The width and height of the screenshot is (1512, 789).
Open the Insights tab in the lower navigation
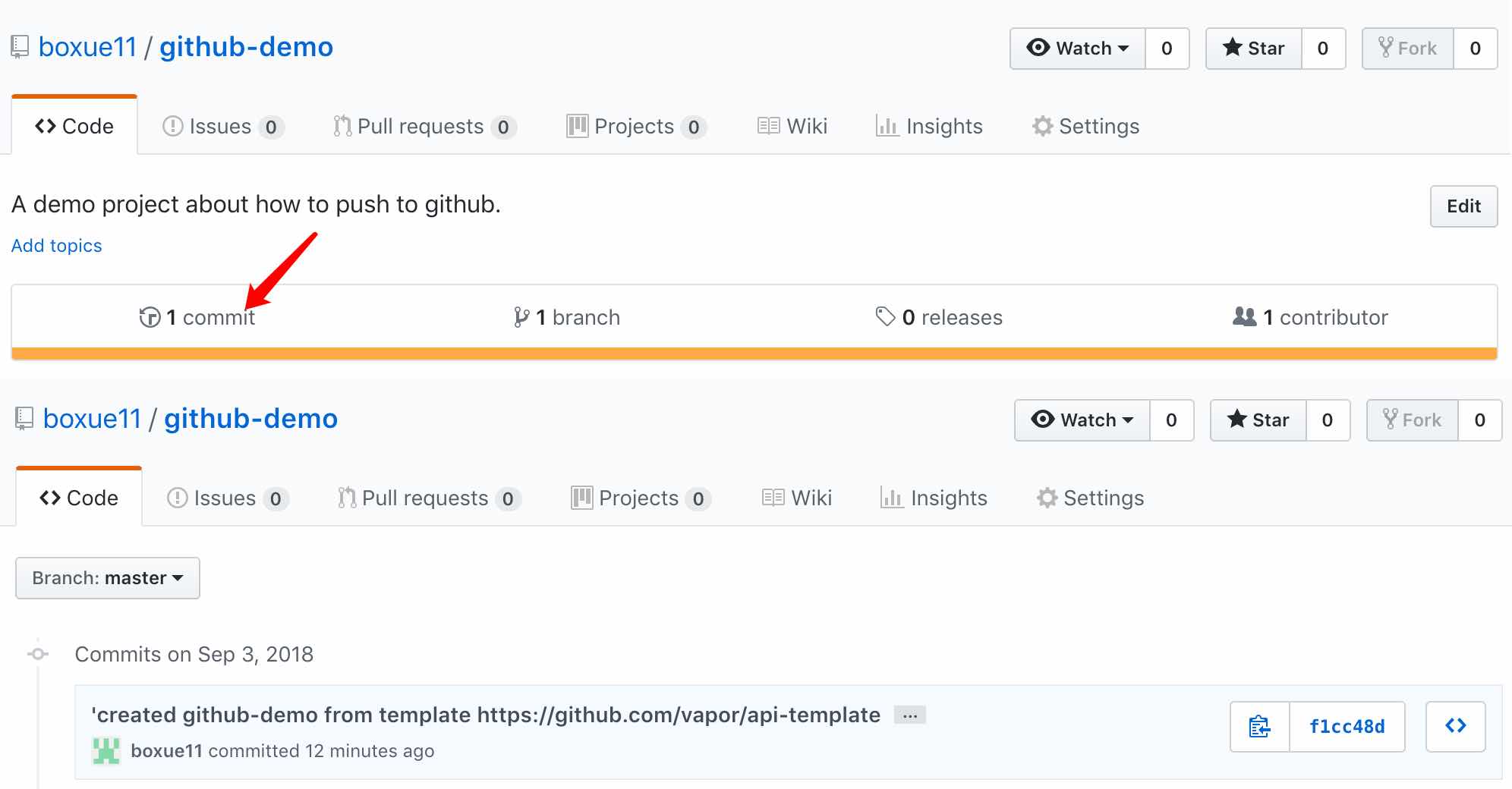[934, 498]
